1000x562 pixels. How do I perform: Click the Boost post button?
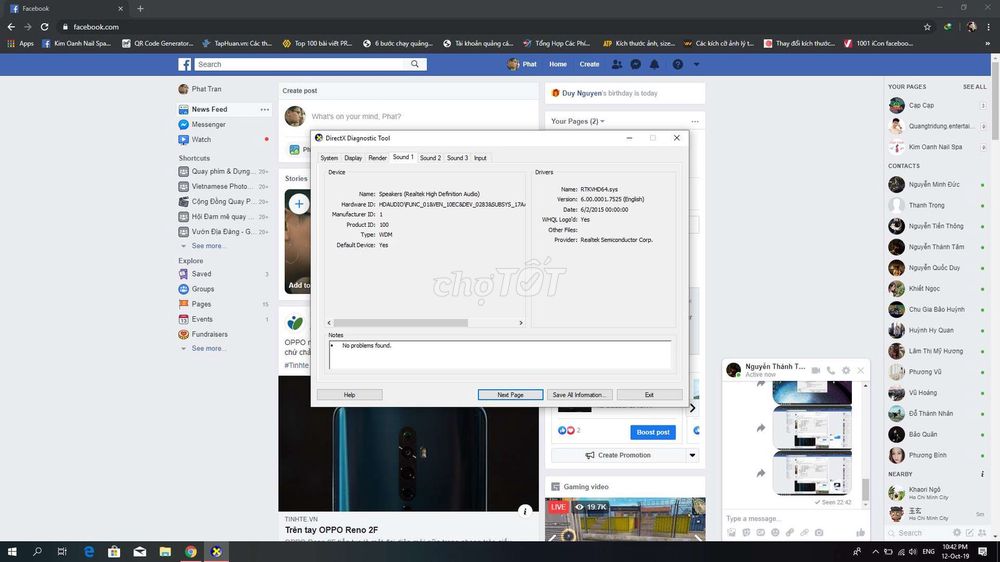(652, 432)
